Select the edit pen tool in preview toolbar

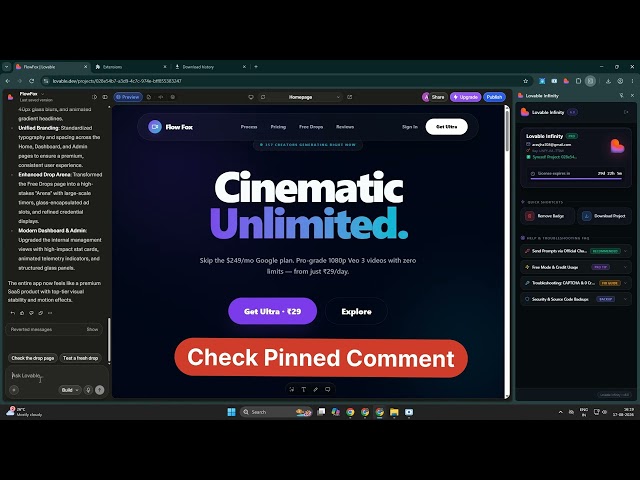[316, 389]
